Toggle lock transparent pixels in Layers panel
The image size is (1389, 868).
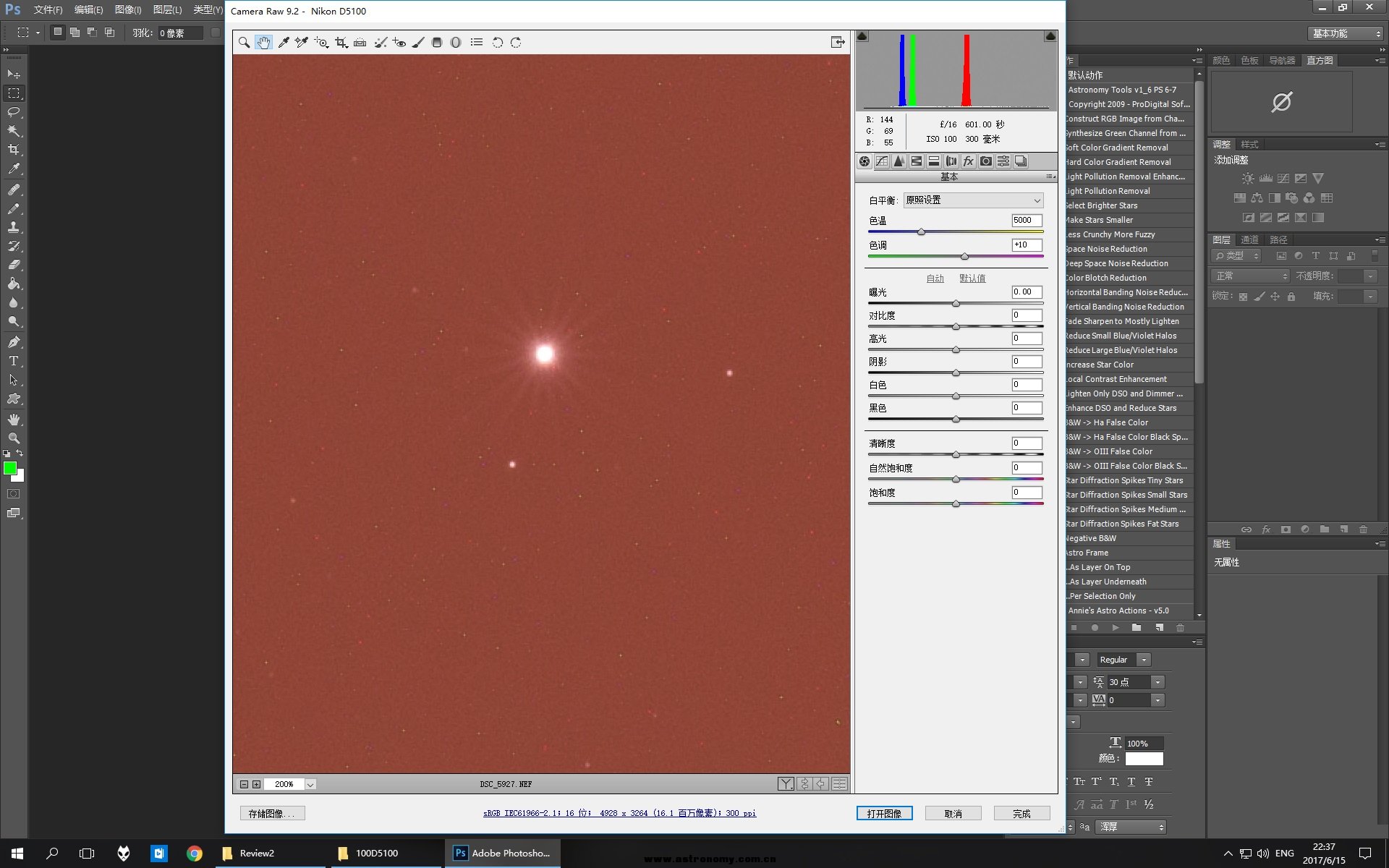click(x=1243, y=297)
